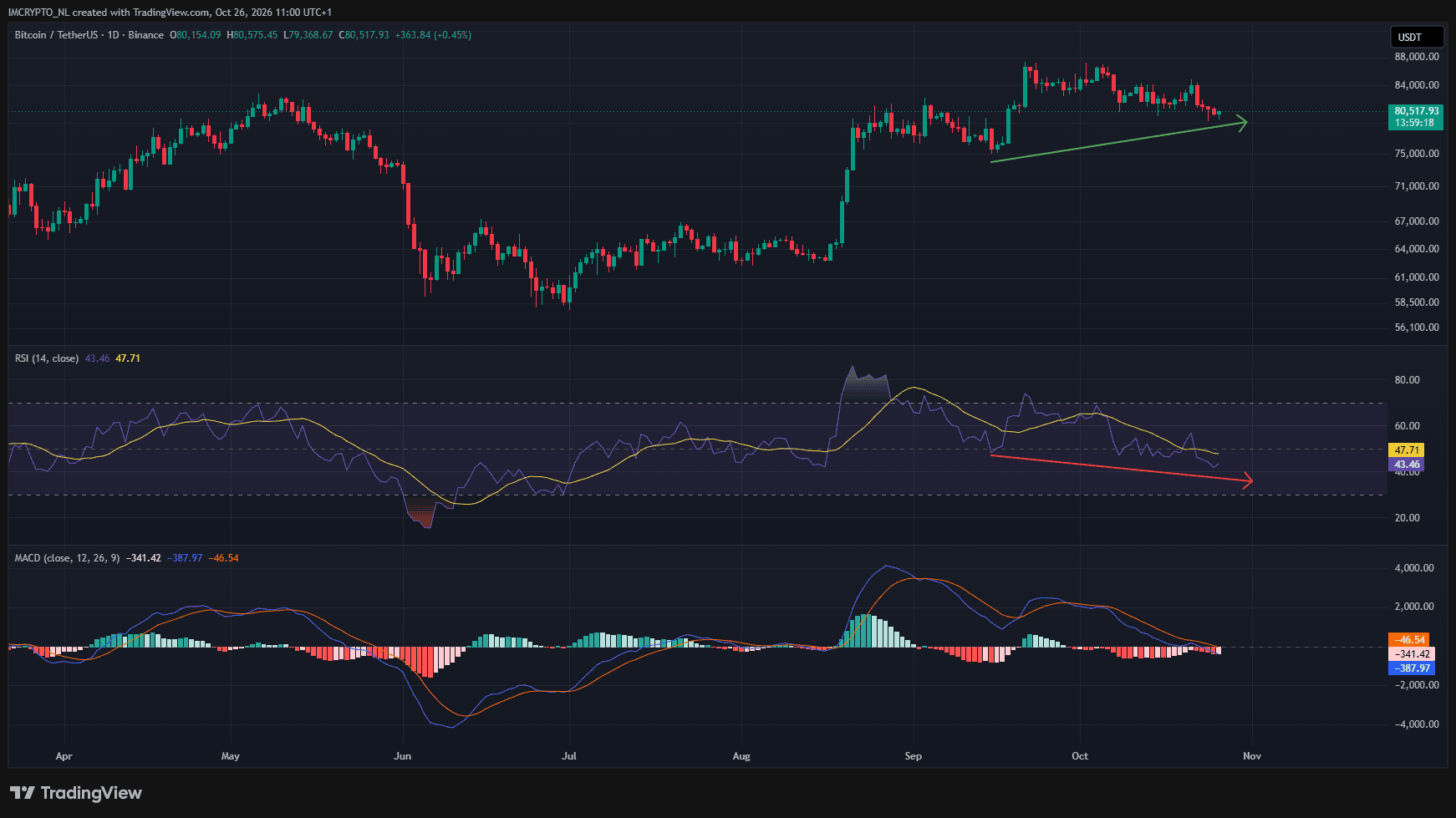Select the Bitcoin / TetherUS symbol title
The image size is (1456, 818).
(x=56, y=35)
